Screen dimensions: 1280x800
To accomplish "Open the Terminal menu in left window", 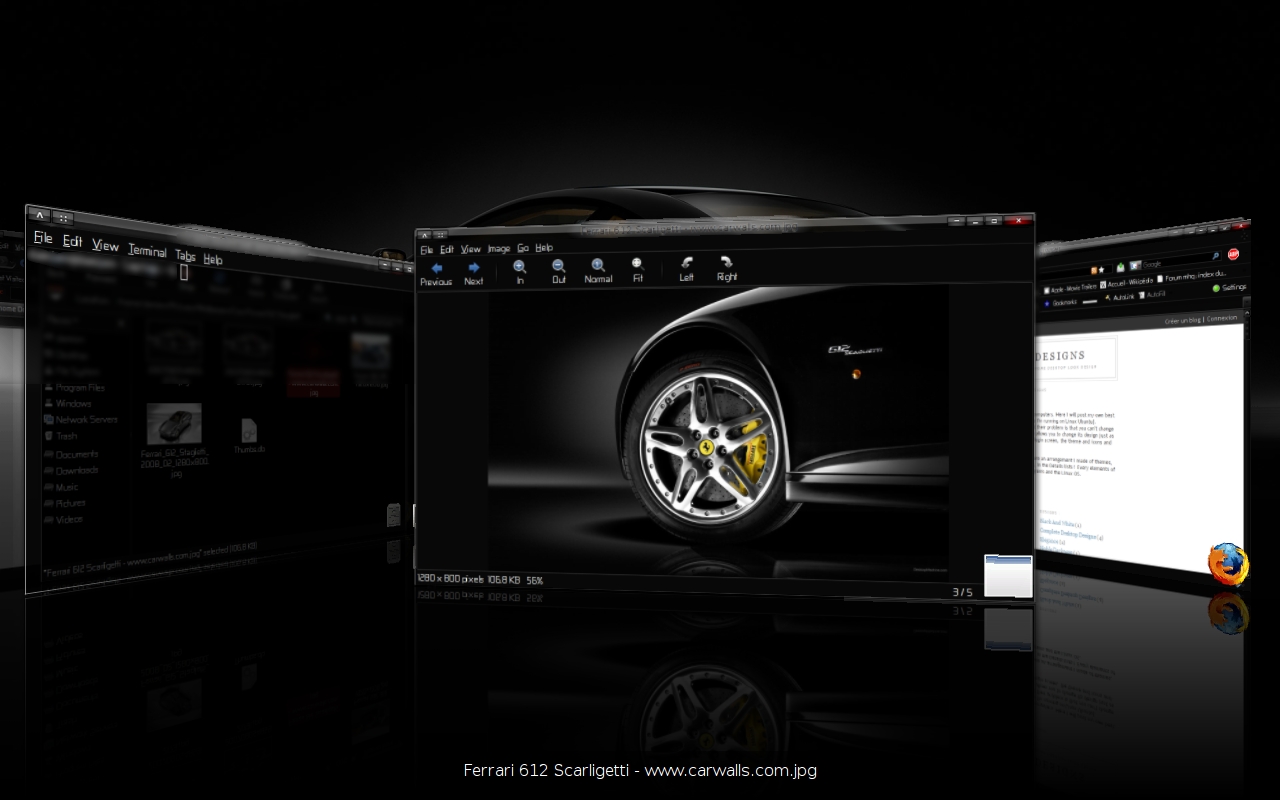I will 147,250.
